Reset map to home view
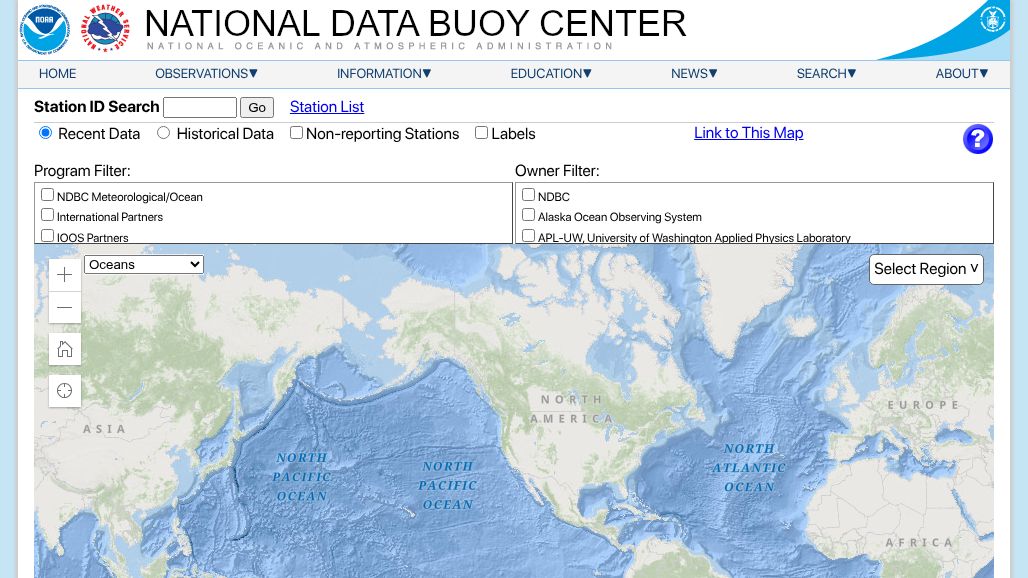 click(x=65, y=349)
